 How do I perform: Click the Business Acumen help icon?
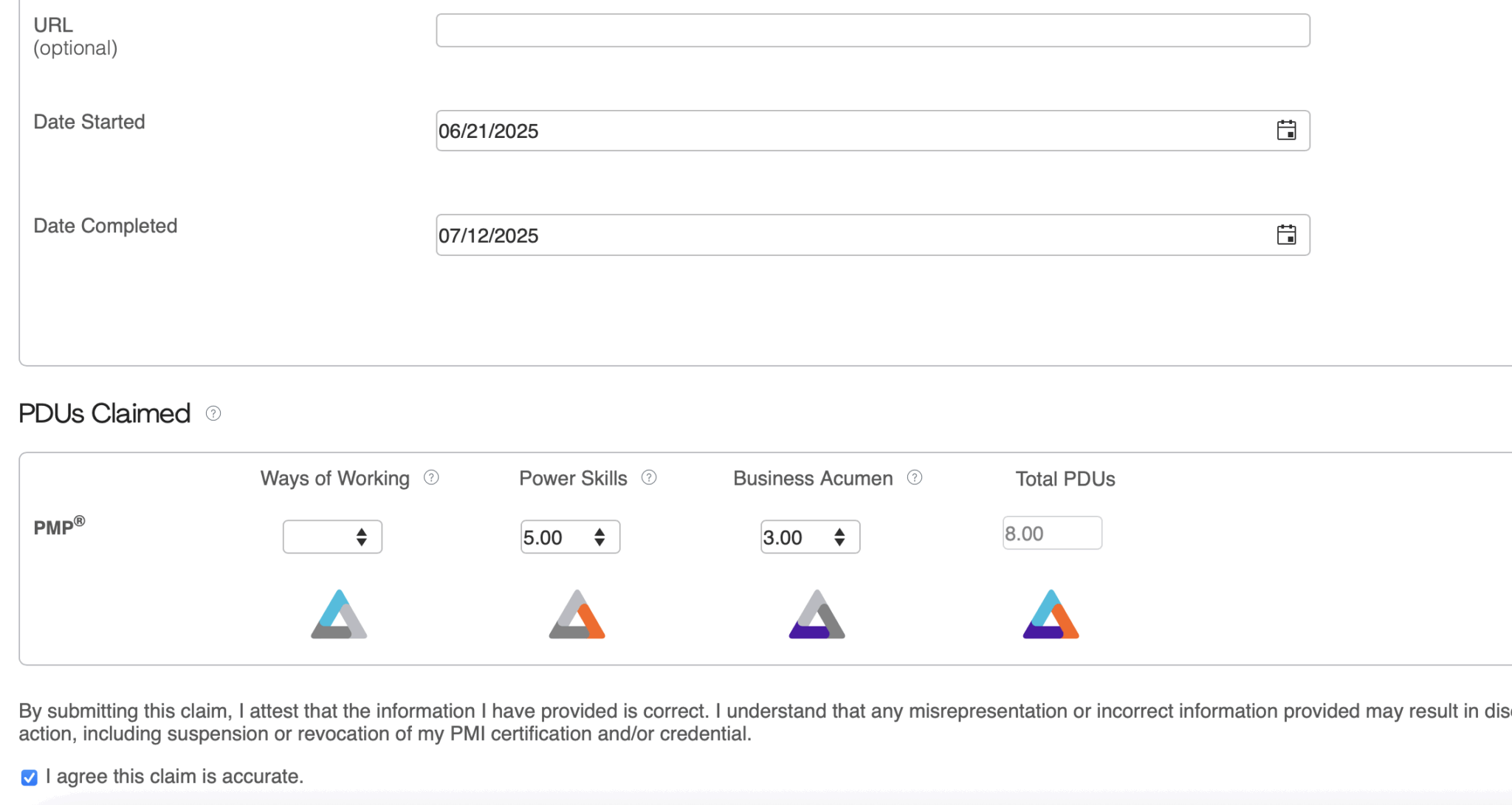click(x=914, y=477)
